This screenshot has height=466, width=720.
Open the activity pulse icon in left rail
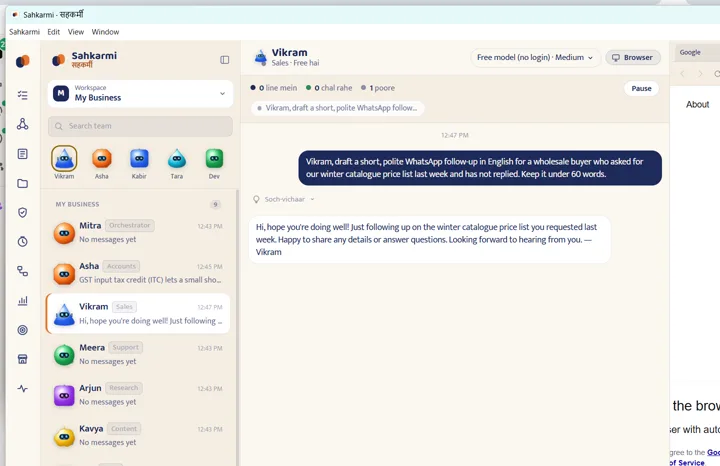(22, 388)
